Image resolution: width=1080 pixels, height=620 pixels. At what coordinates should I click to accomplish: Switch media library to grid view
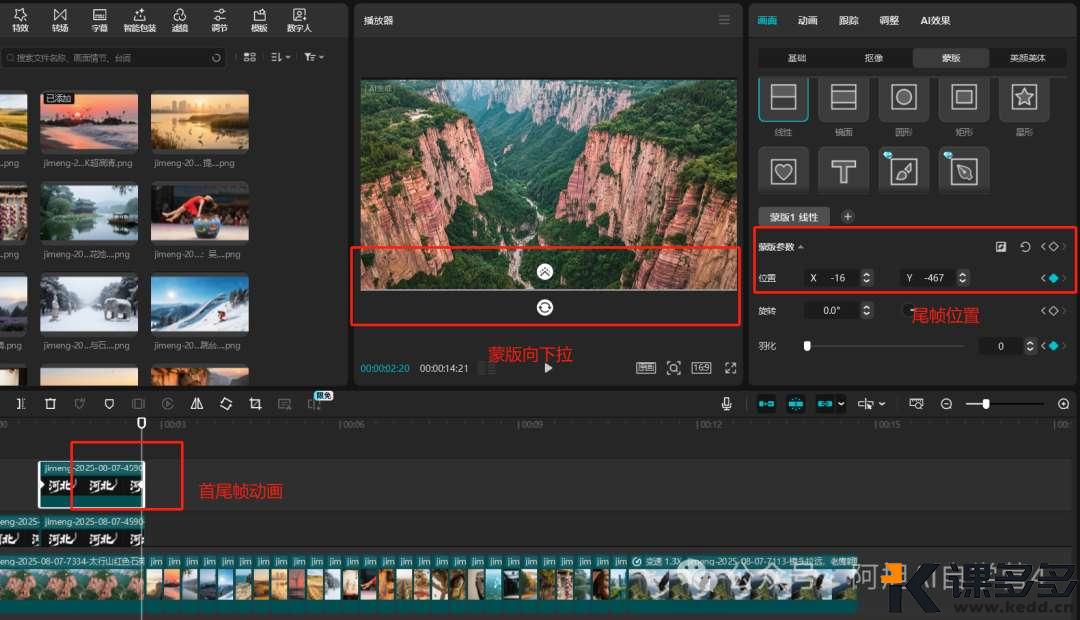(250, 57)
